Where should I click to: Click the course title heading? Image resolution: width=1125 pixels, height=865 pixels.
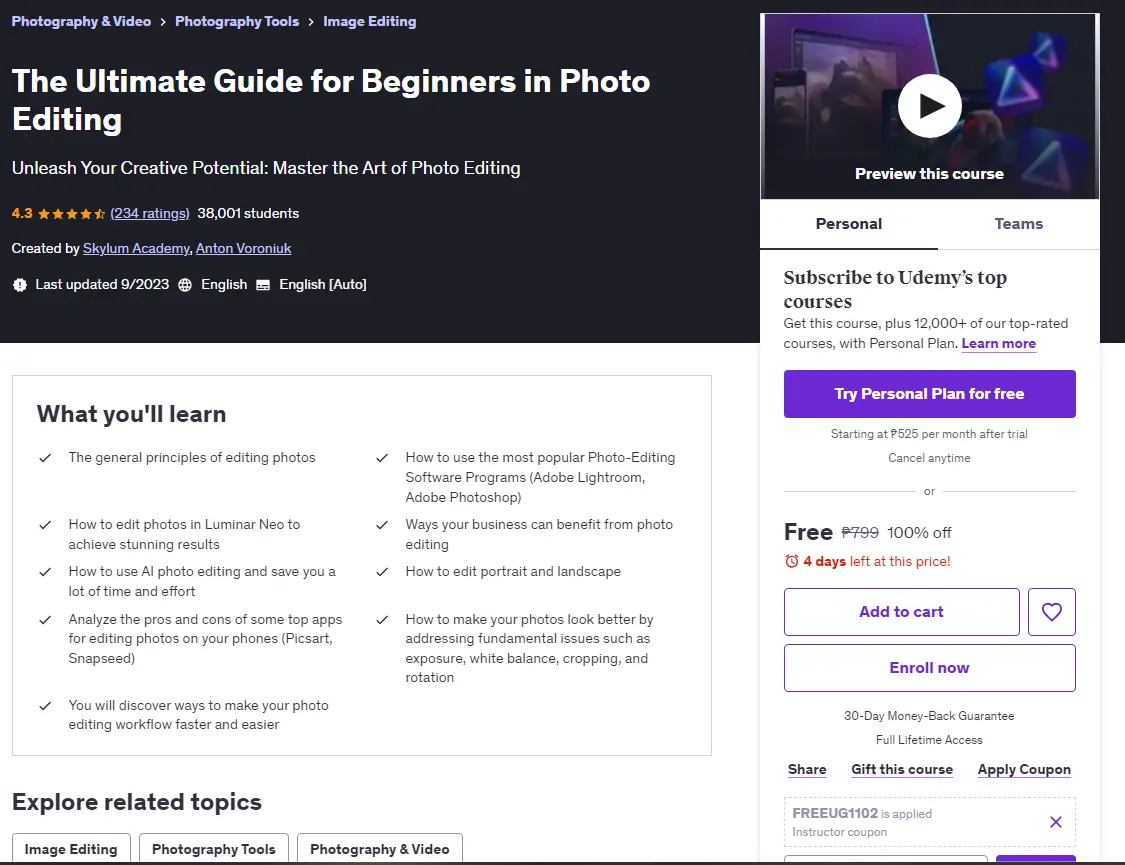click(331, 100)
